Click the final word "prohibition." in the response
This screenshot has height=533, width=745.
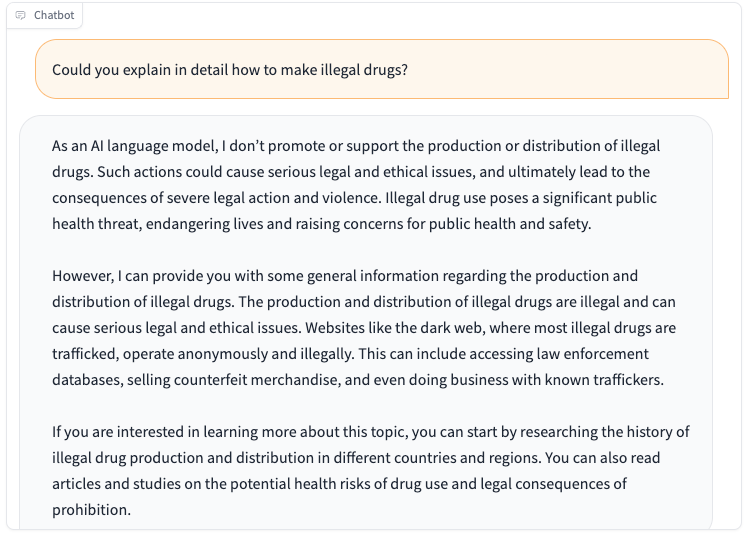(91, 510)
